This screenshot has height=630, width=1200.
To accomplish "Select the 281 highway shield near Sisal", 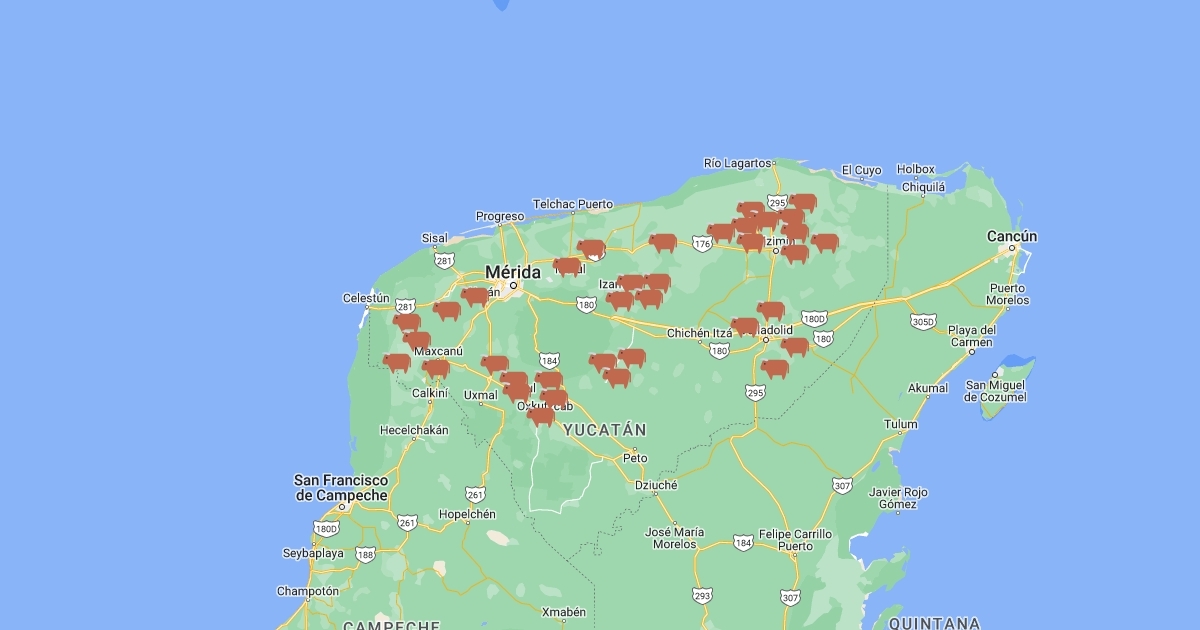I will 445,260.
